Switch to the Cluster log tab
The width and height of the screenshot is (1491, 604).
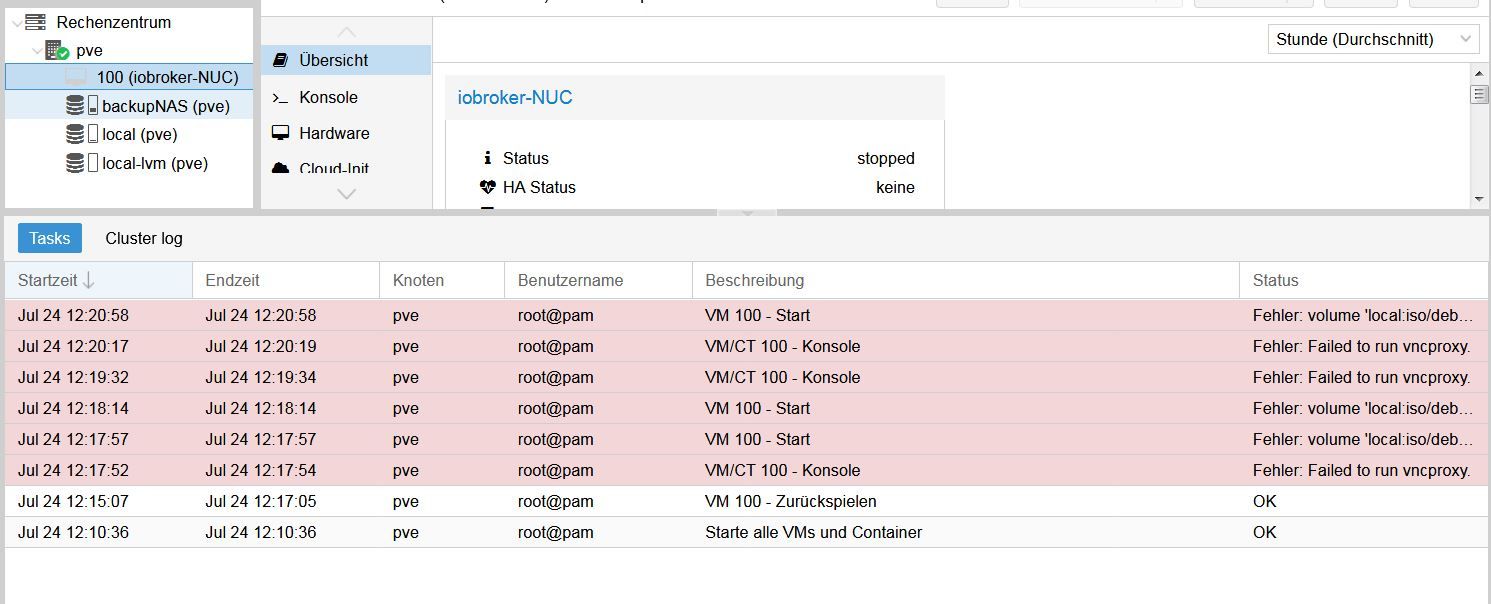(144, 238)
